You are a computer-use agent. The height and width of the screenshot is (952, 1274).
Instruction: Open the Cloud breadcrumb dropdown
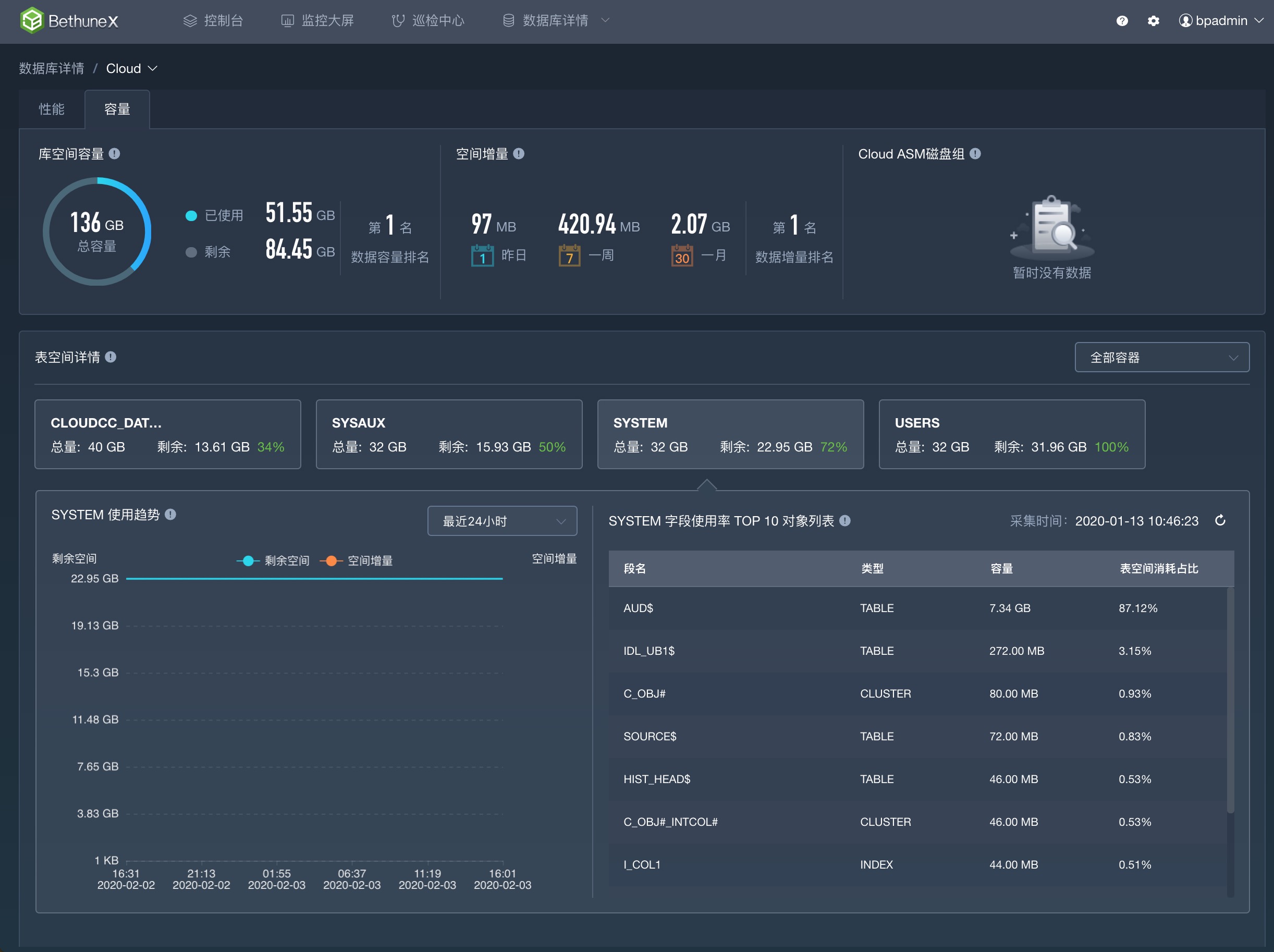(x=131, y=68)
